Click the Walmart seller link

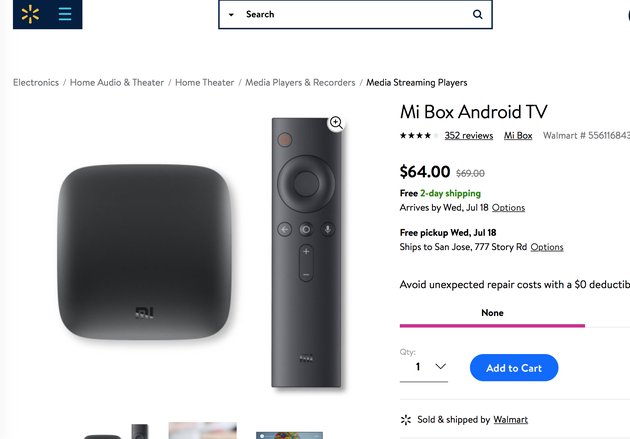click(509, 420)
